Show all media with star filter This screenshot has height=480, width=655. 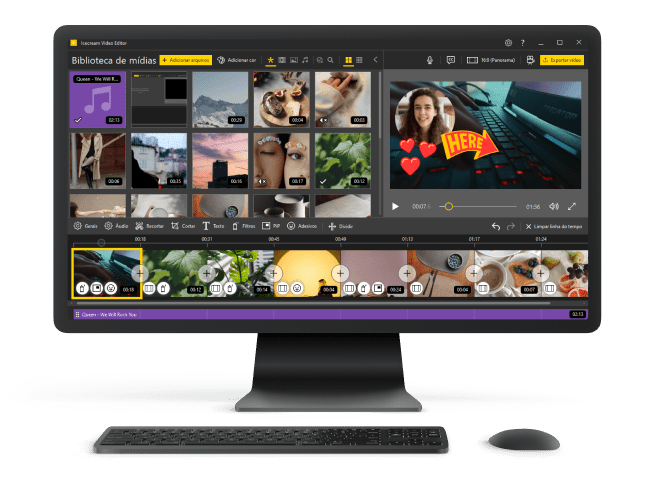pyautogui.click(x=270, y=60)
